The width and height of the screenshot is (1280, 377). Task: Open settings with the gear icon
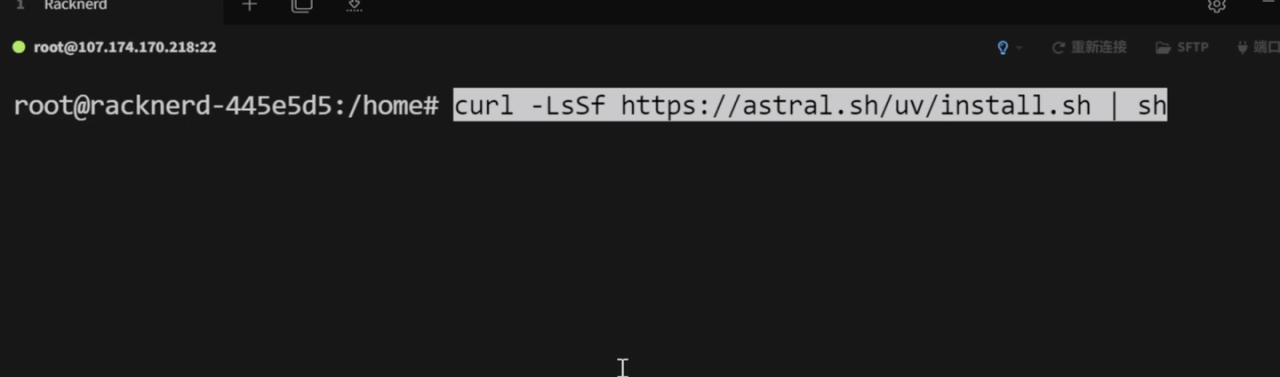click(x=1216, y=5)
